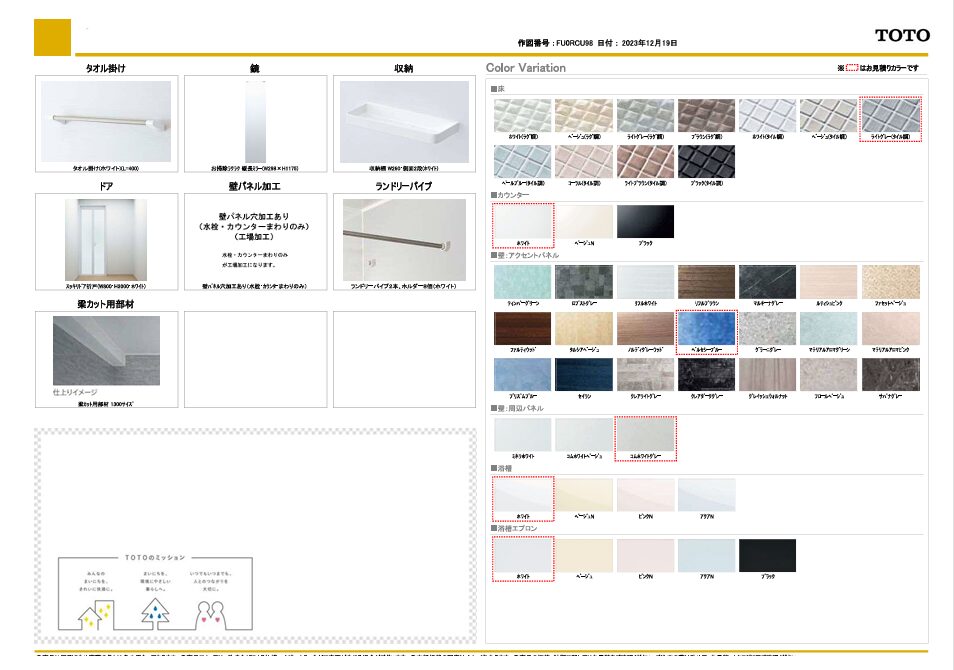This screenshot has height=670, width=954.
Task: Select the white-beige surrounding panel swatch
Action: click(x=584, y=434)
